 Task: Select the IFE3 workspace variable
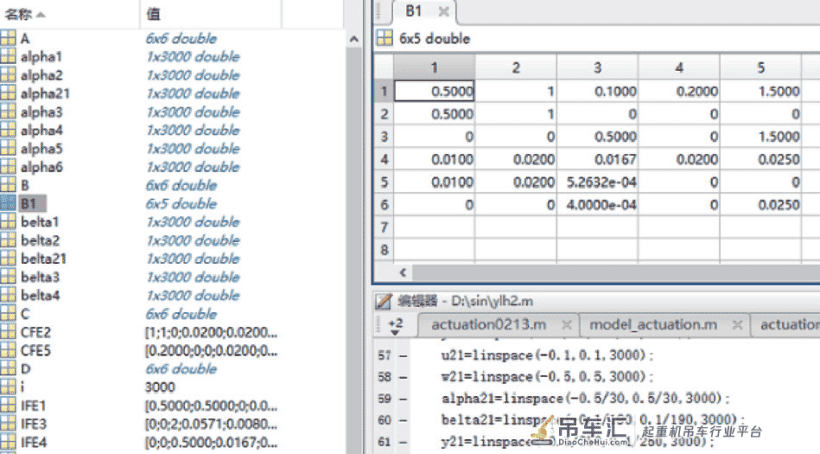[33, 424]
